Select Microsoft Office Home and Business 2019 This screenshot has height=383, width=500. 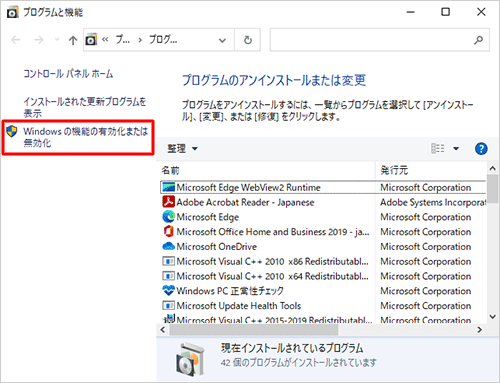pyautogui.click(x=273, y=232)
